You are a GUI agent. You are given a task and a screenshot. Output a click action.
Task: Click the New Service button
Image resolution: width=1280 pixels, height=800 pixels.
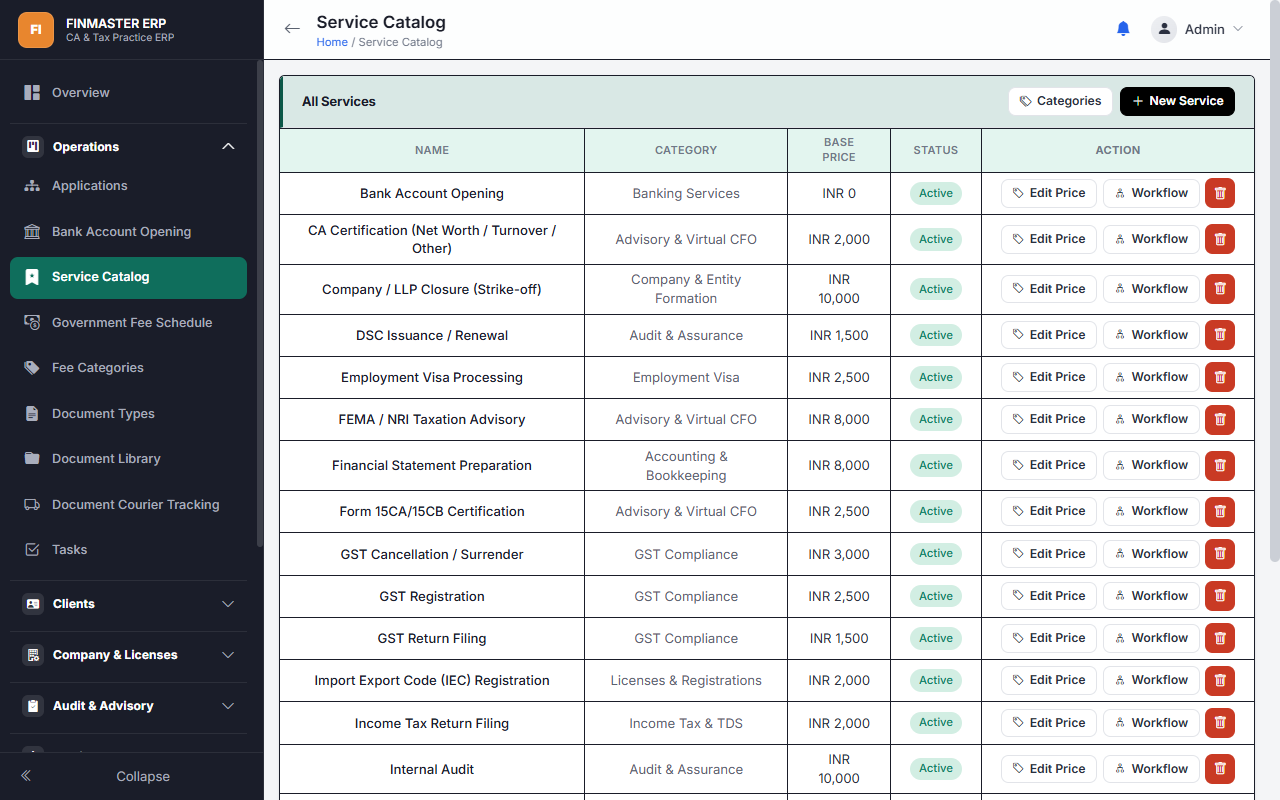click(x=1177, y=101)
